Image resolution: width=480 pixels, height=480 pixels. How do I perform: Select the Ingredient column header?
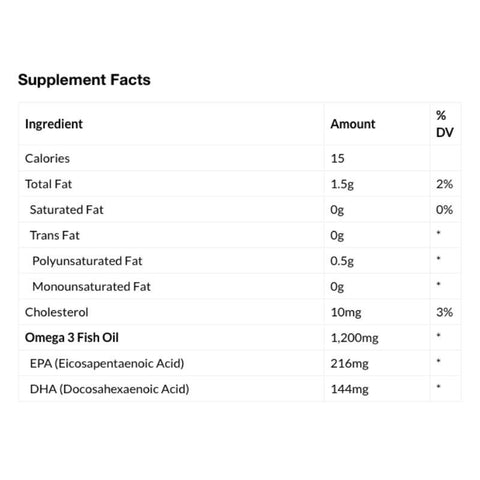pos(54,124)
